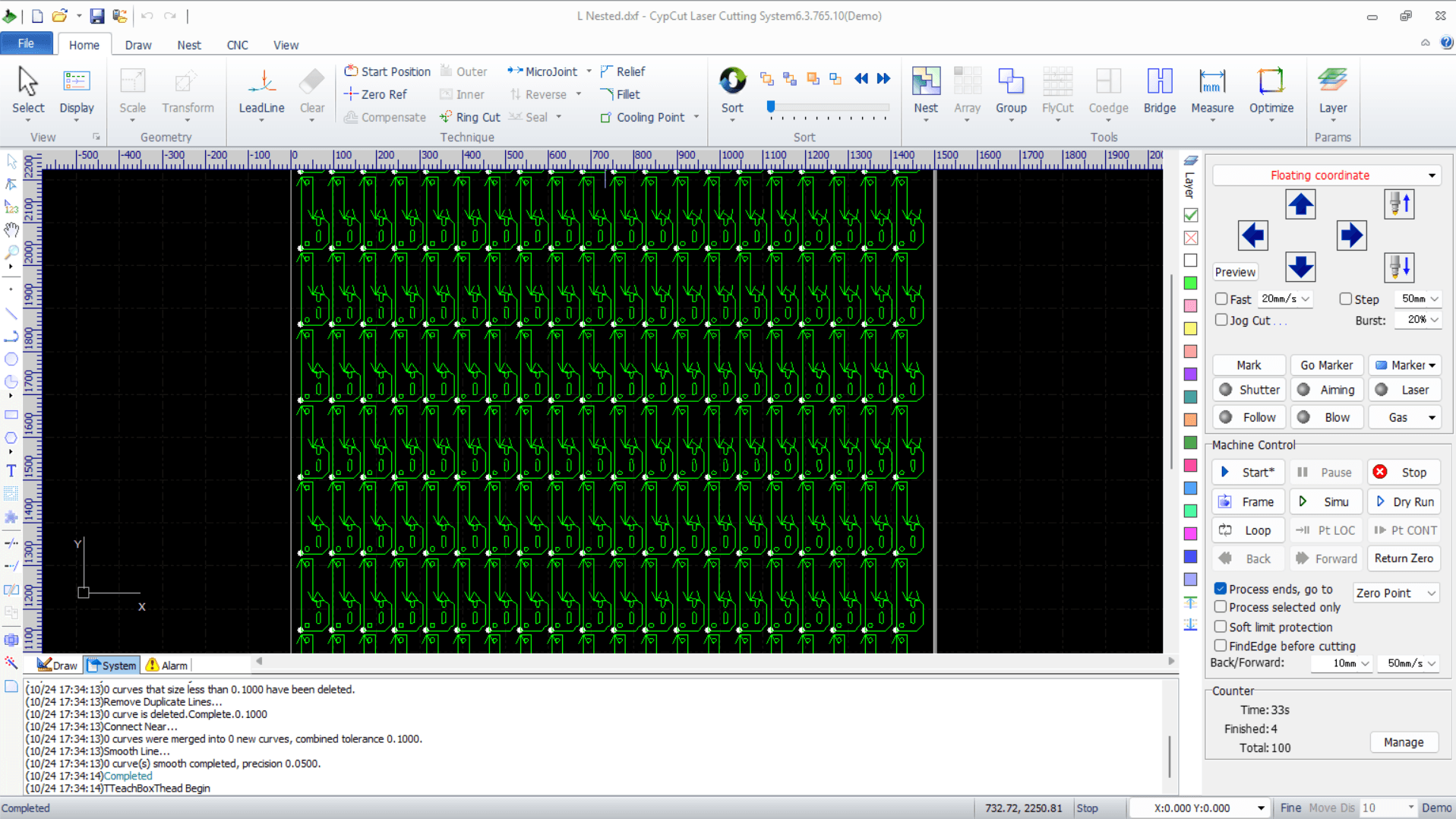Open the Nest tool
The width and height of the screenshot is (1456, 819).
point(925,90)
